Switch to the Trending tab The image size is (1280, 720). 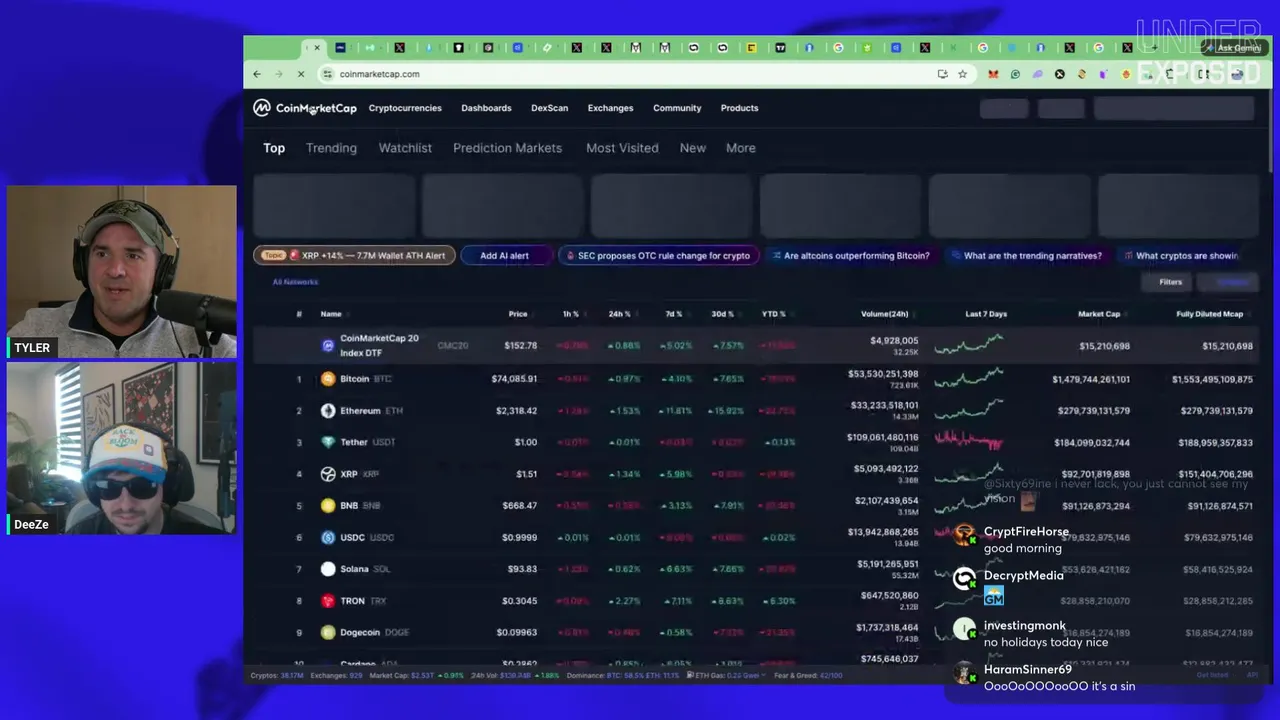331,148
